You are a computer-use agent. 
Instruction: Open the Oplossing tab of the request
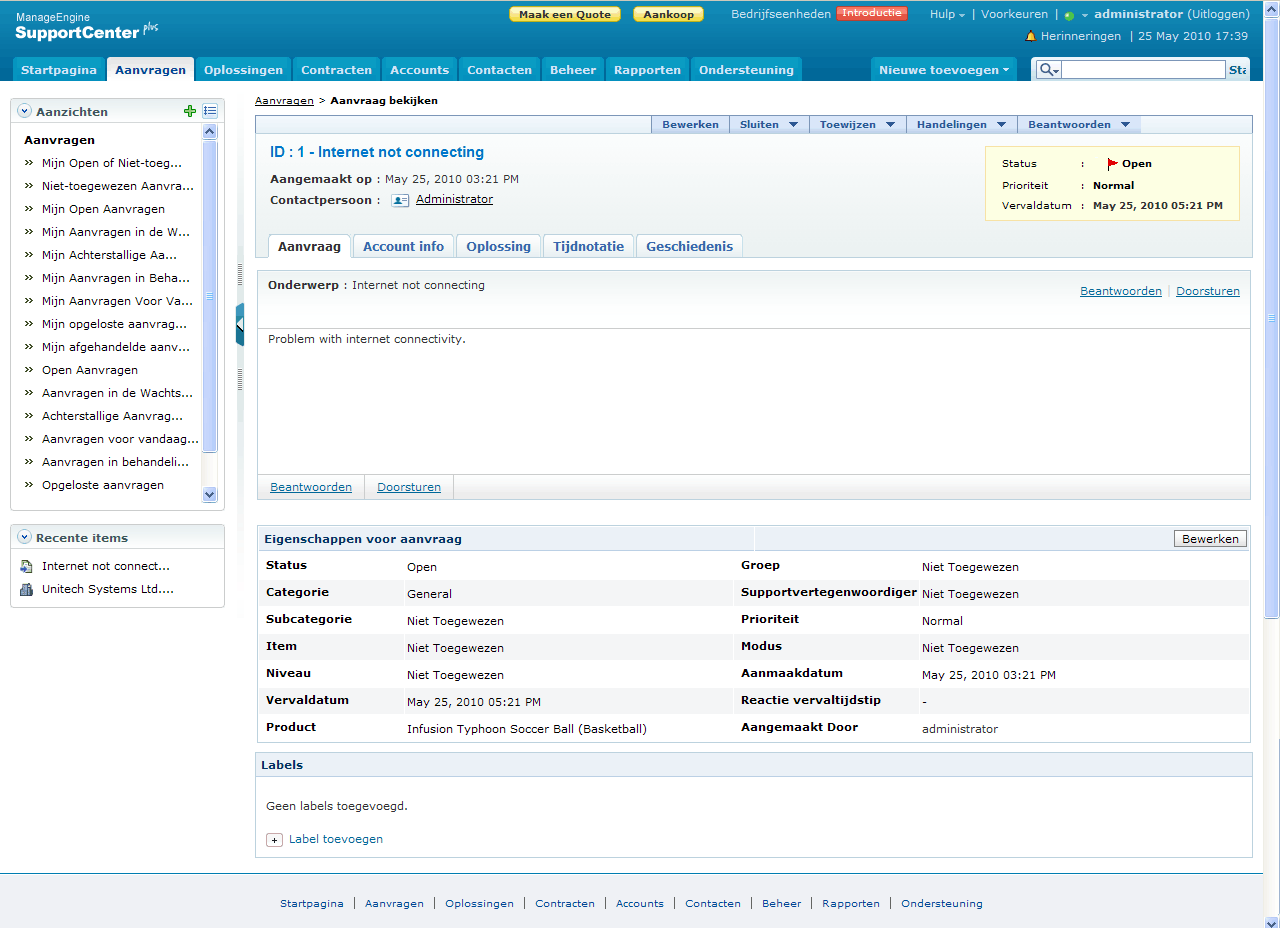click(499, 246)
